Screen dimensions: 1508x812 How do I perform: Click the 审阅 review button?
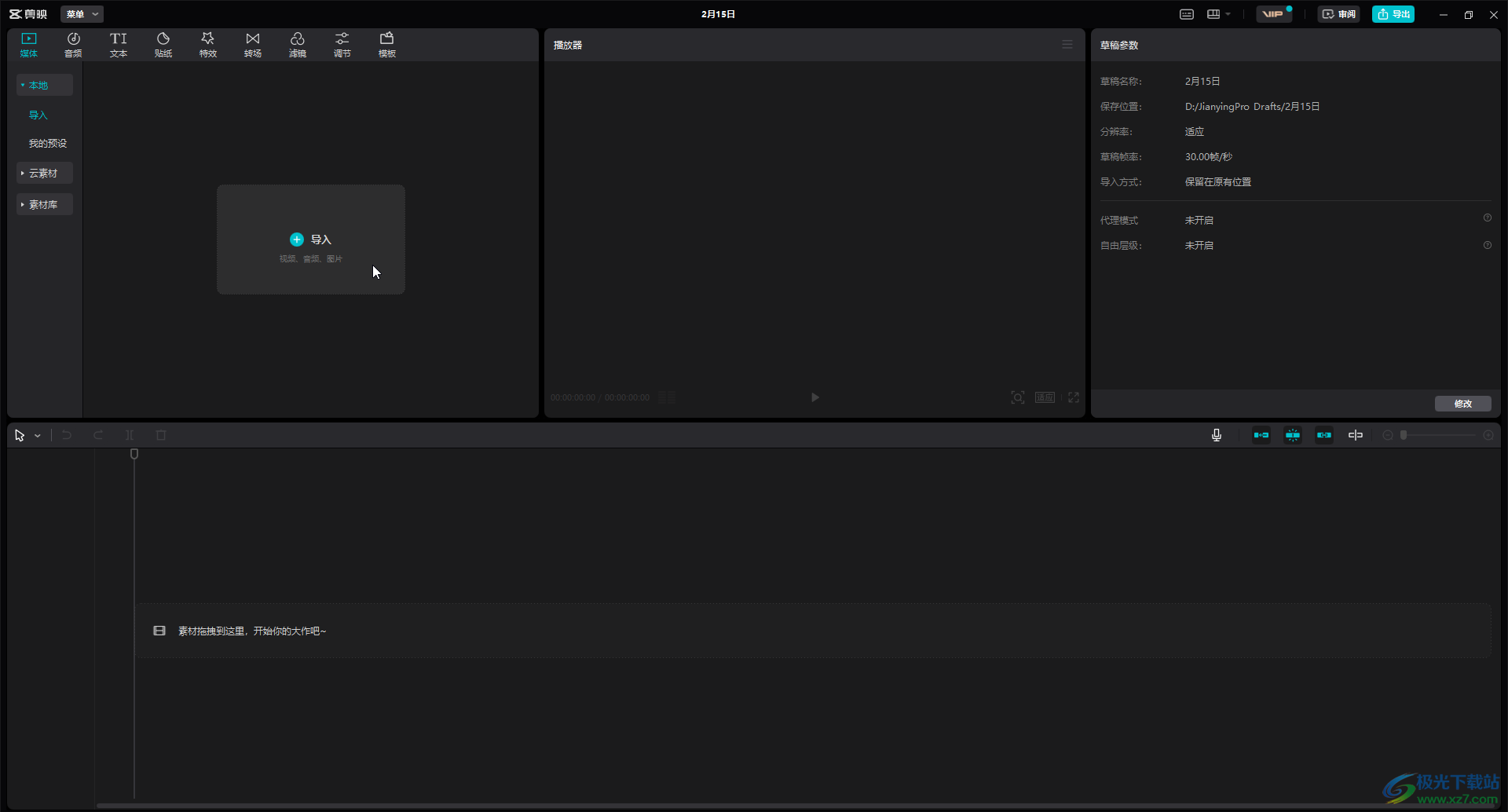coord(1339,14)
